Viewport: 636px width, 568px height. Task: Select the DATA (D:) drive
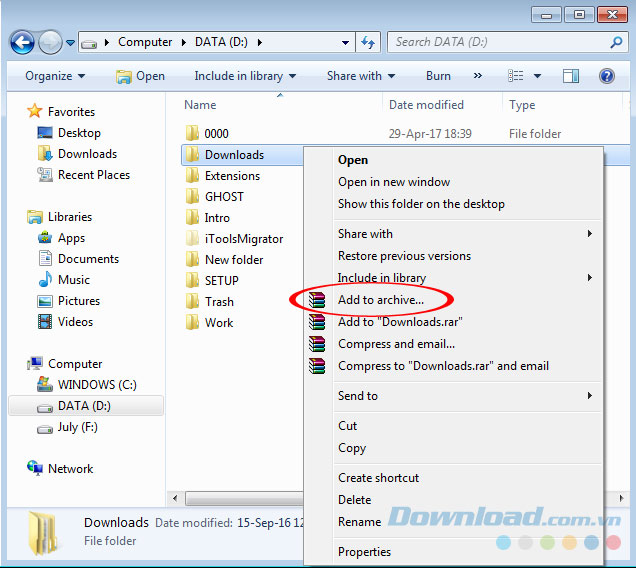[86, 406]
